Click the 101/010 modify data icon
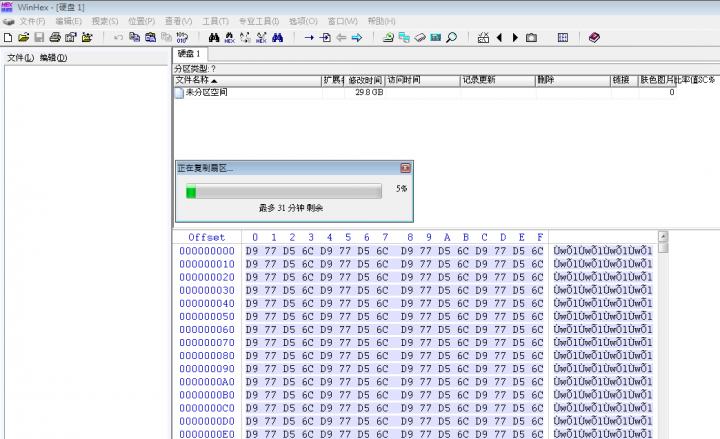 182,38
